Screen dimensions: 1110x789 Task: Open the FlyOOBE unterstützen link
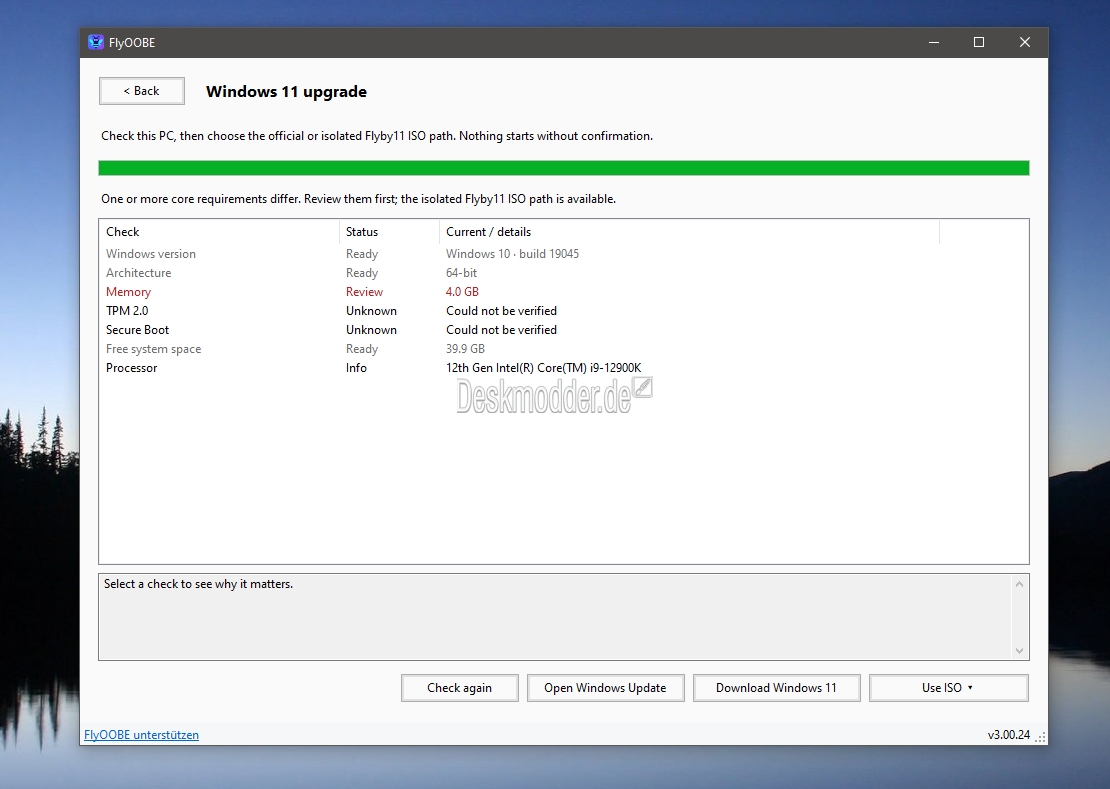coord(142,735)
